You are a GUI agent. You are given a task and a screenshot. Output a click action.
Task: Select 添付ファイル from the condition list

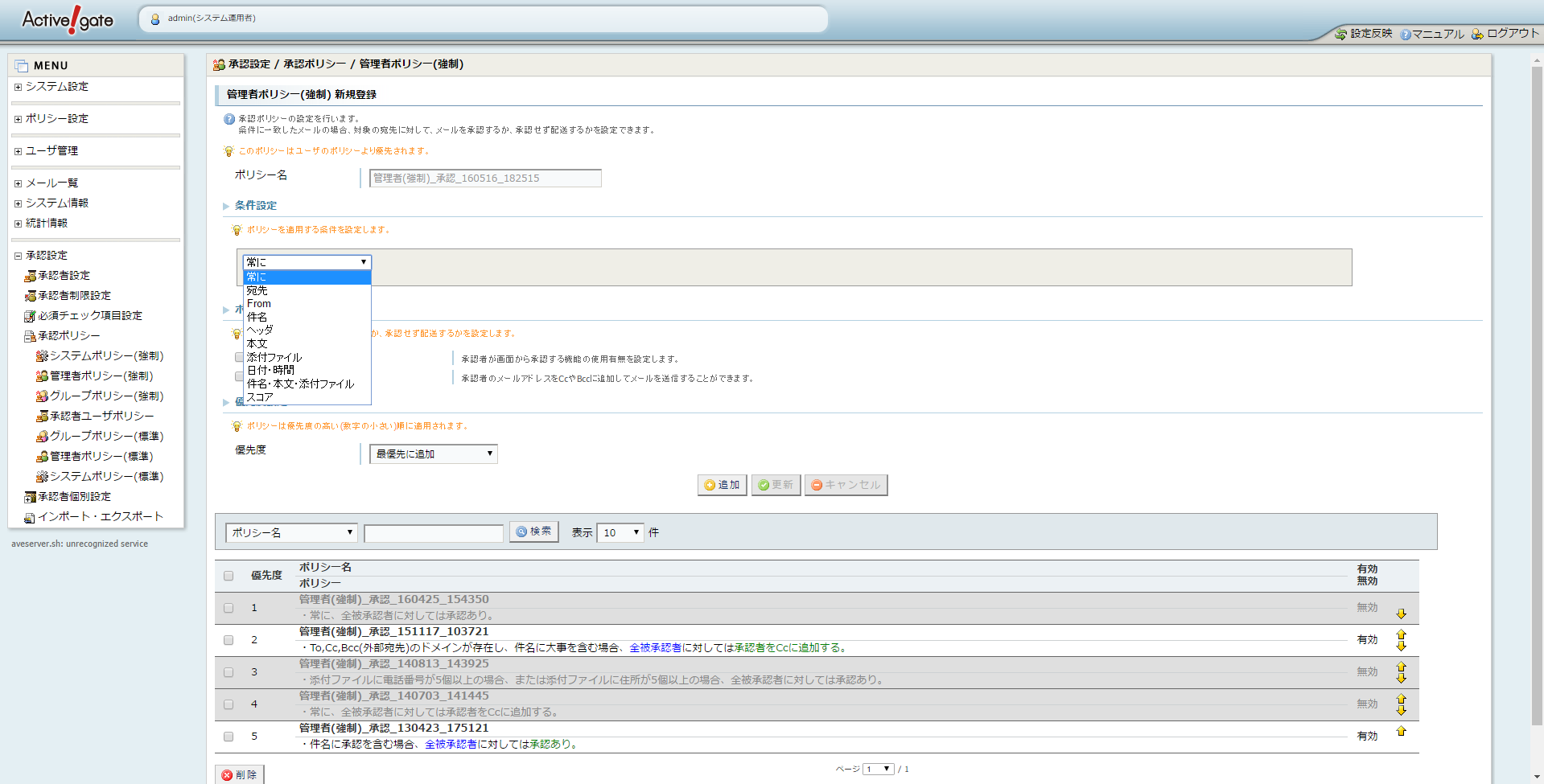(274, 357)
